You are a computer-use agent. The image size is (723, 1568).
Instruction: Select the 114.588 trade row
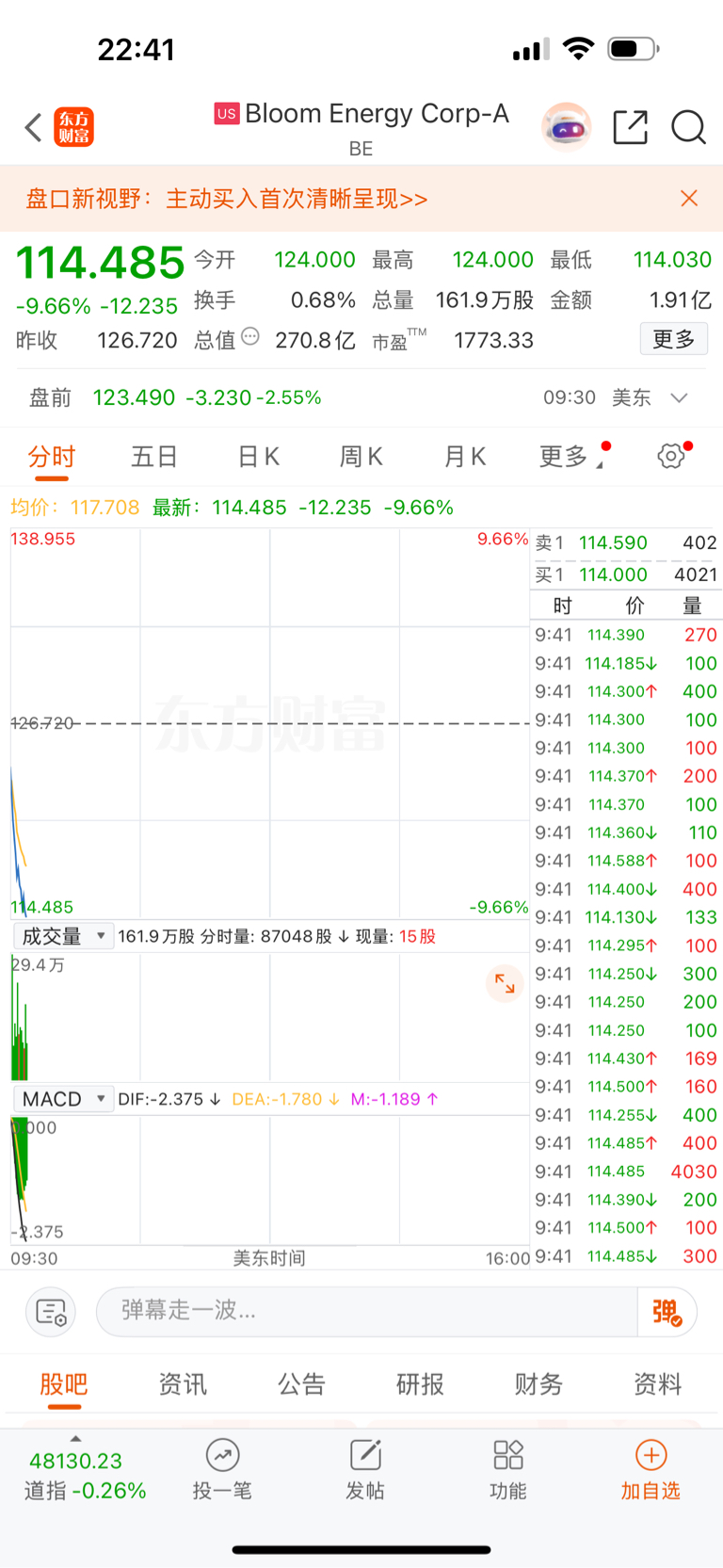click(626, 861)
